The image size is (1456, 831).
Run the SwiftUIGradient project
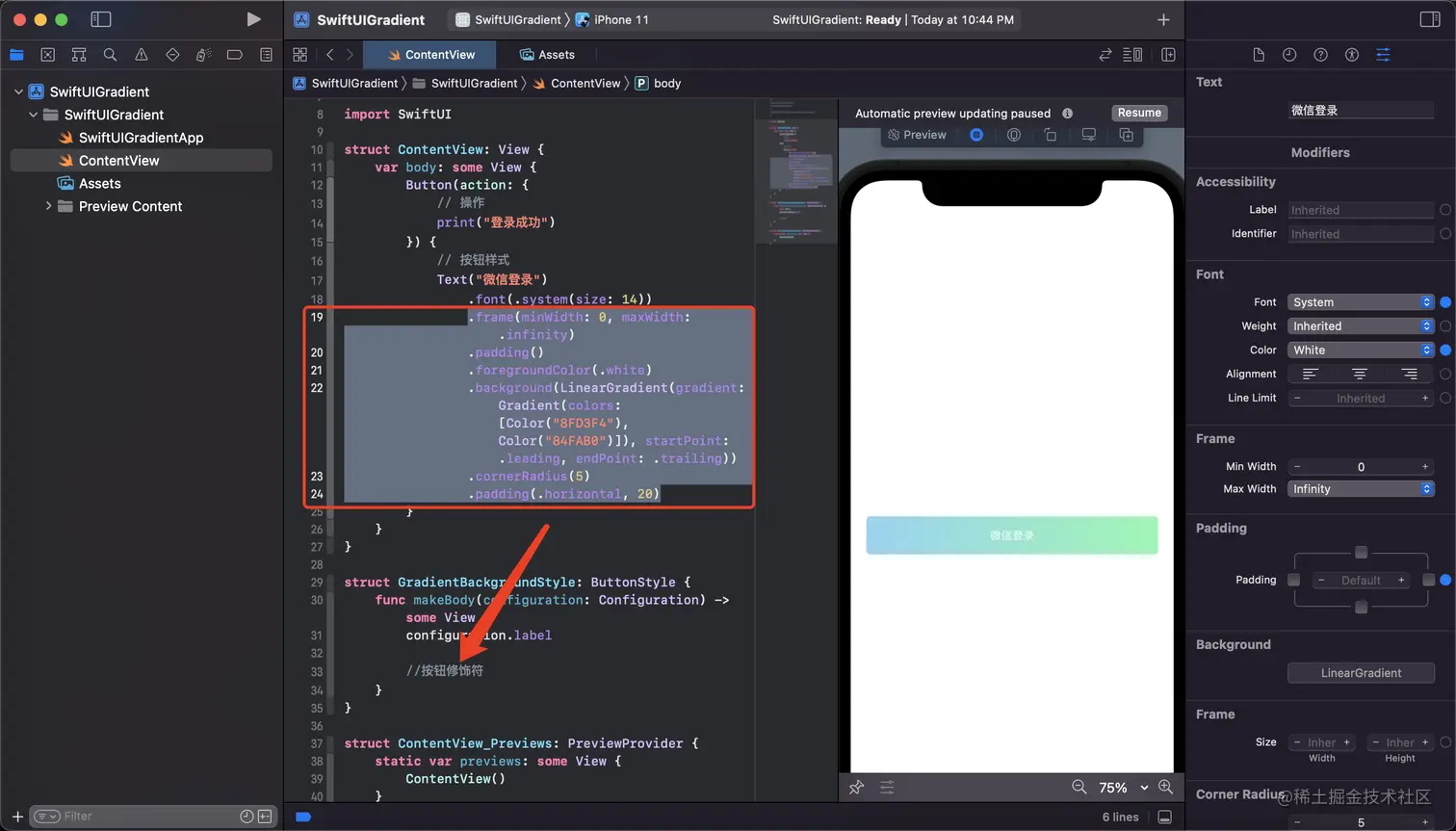point(253,19)
